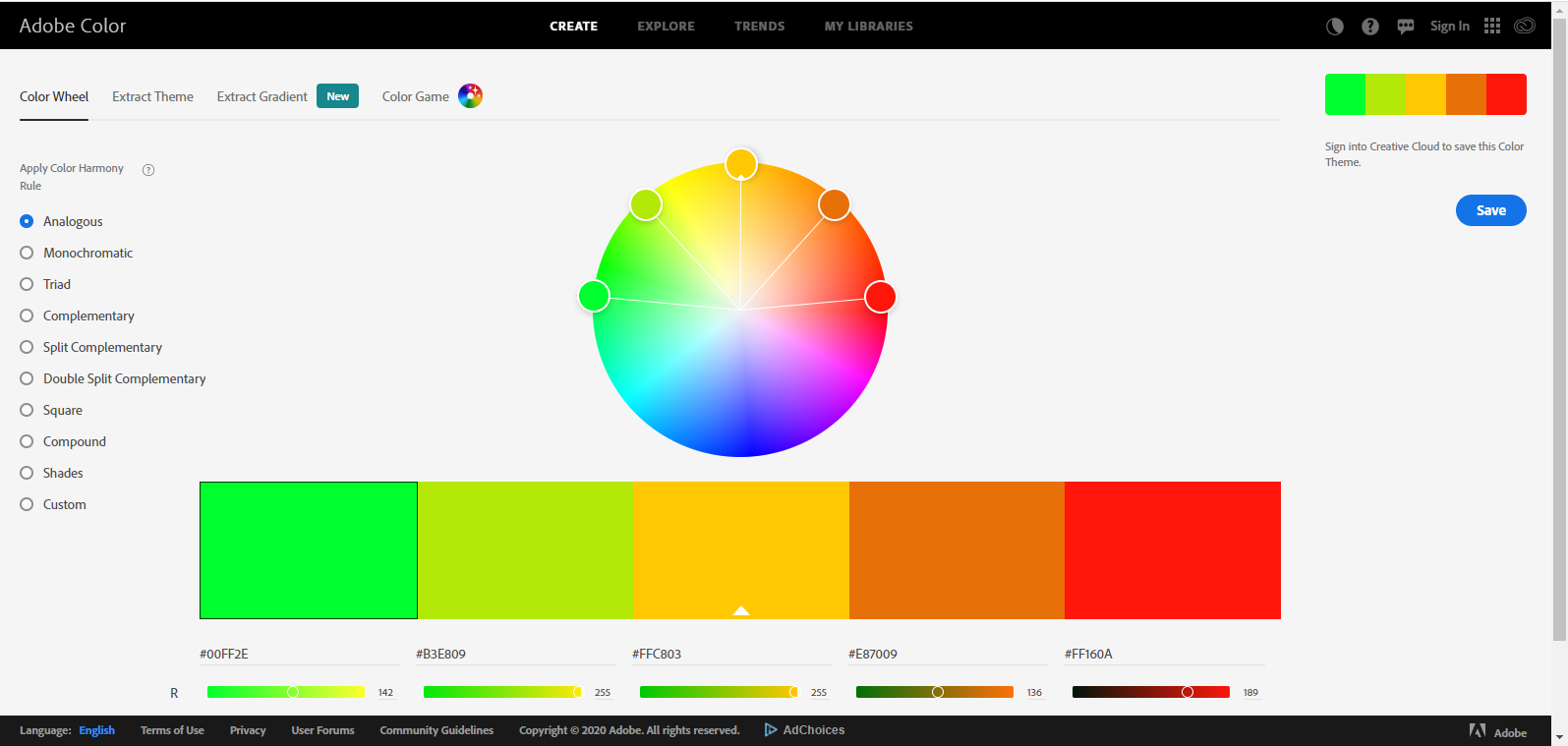
Task: Open the EXPLORE menu
Action: (x=667, y=27)
